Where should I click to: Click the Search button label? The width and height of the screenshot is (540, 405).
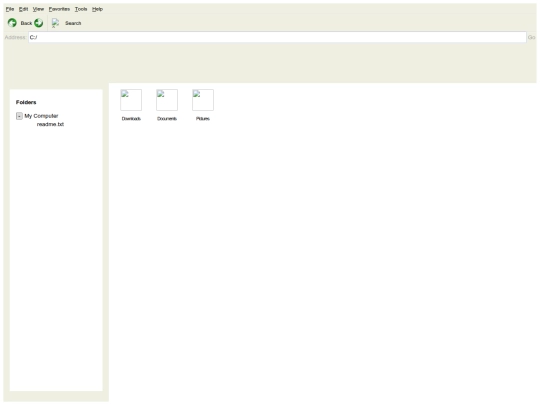coord(73,23)
